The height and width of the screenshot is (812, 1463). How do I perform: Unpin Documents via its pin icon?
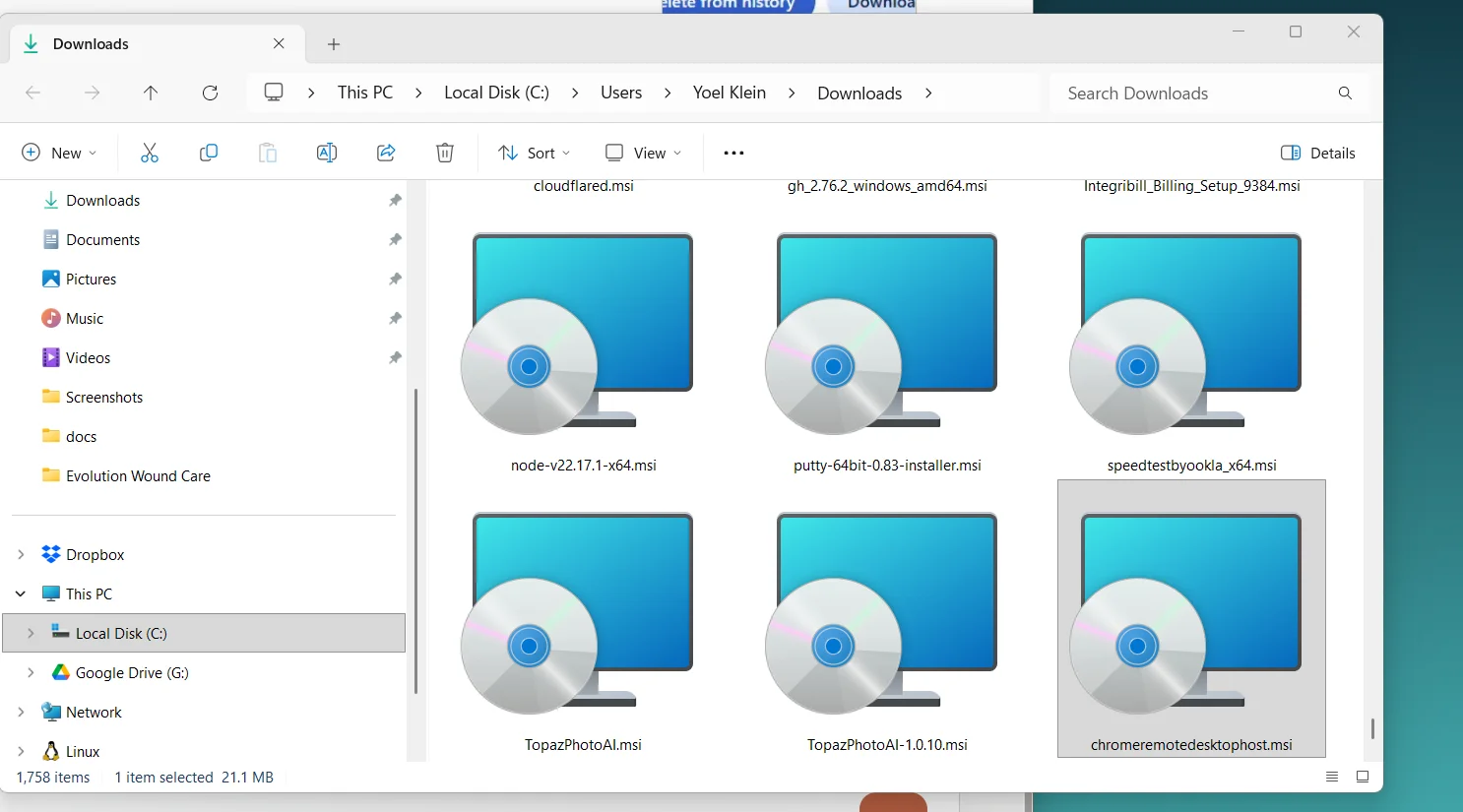click(395, 239)
